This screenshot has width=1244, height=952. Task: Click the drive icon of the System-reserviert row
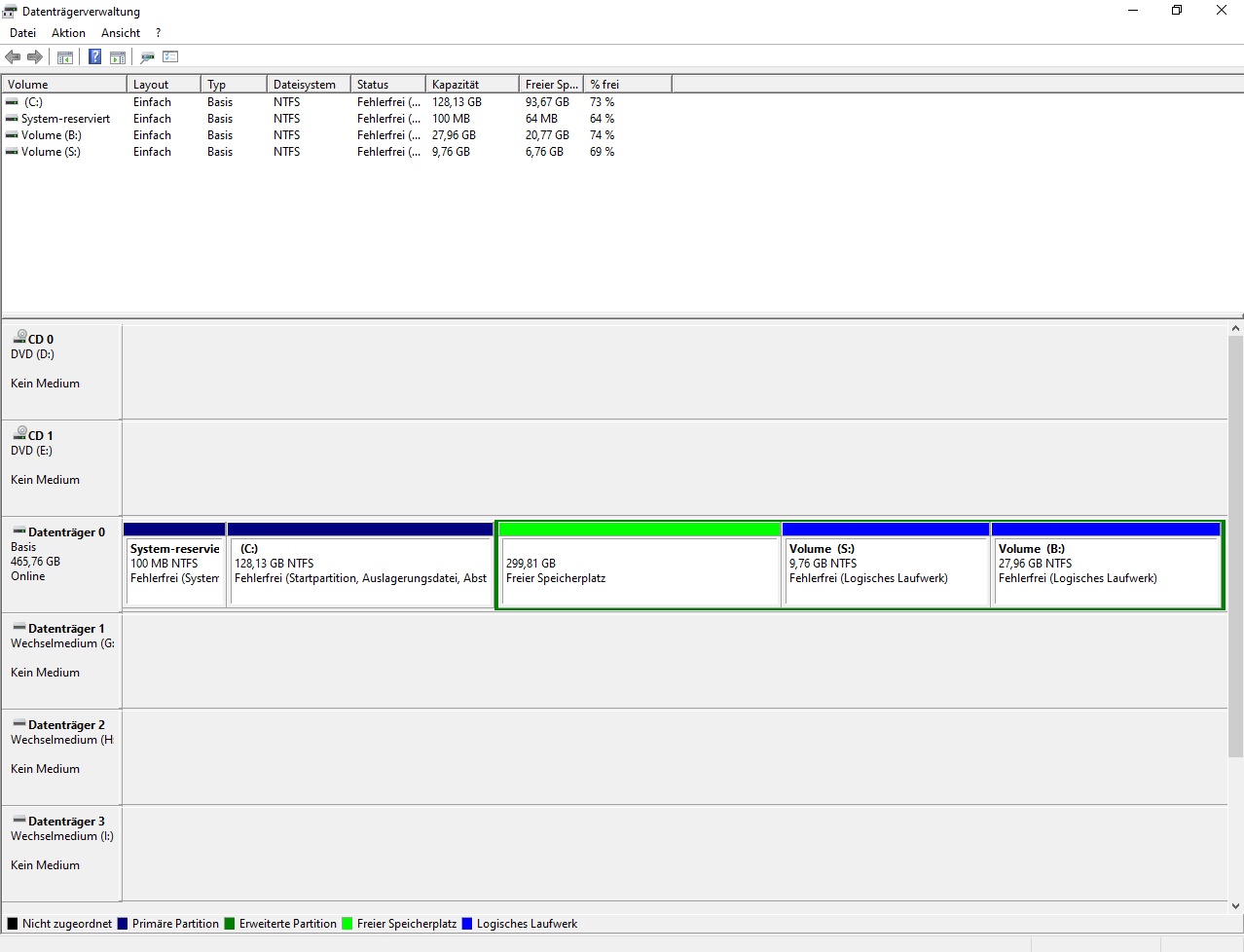(x=12, y=118)
